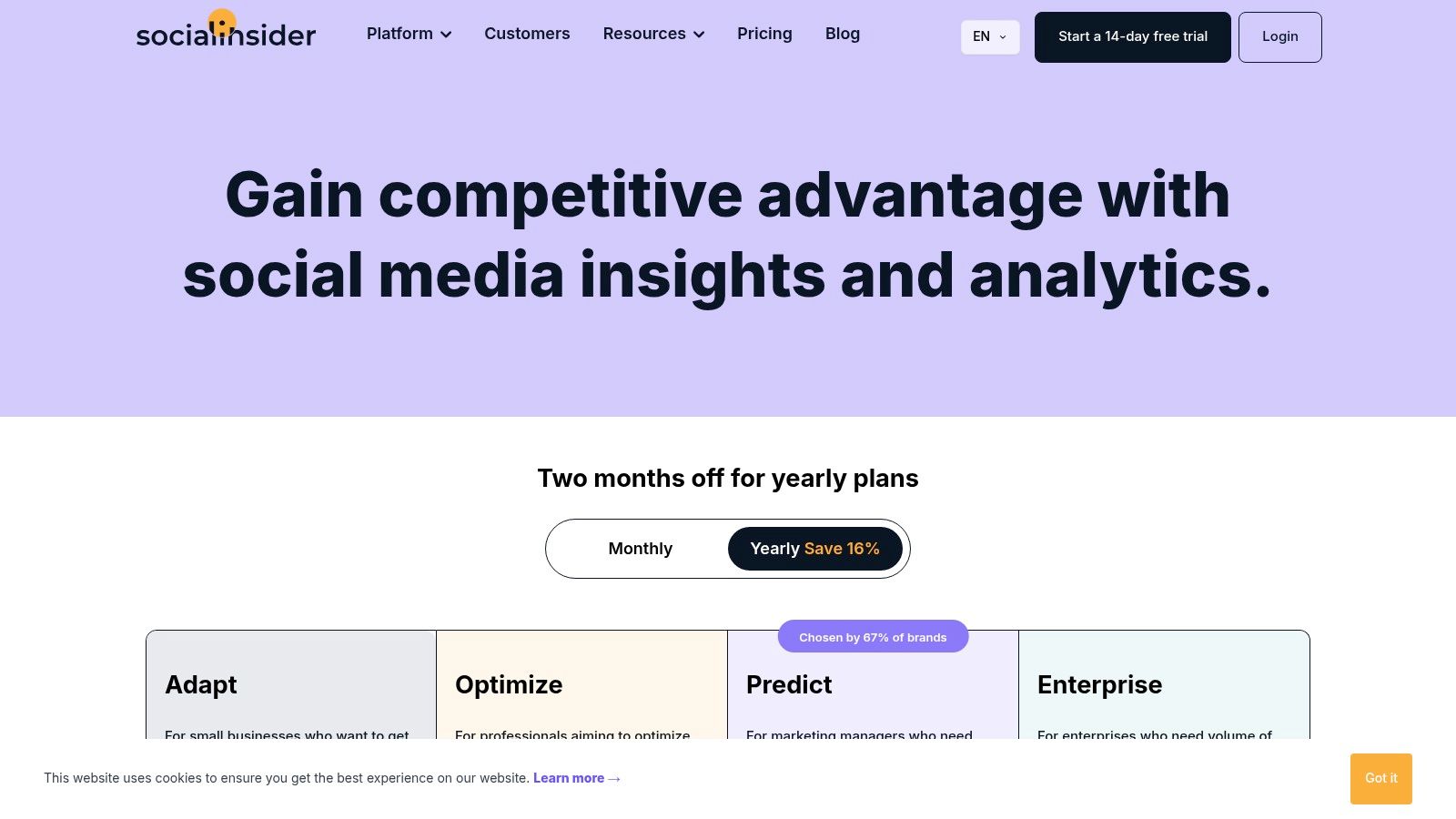Select the Adapt plan card

point(291,687)
